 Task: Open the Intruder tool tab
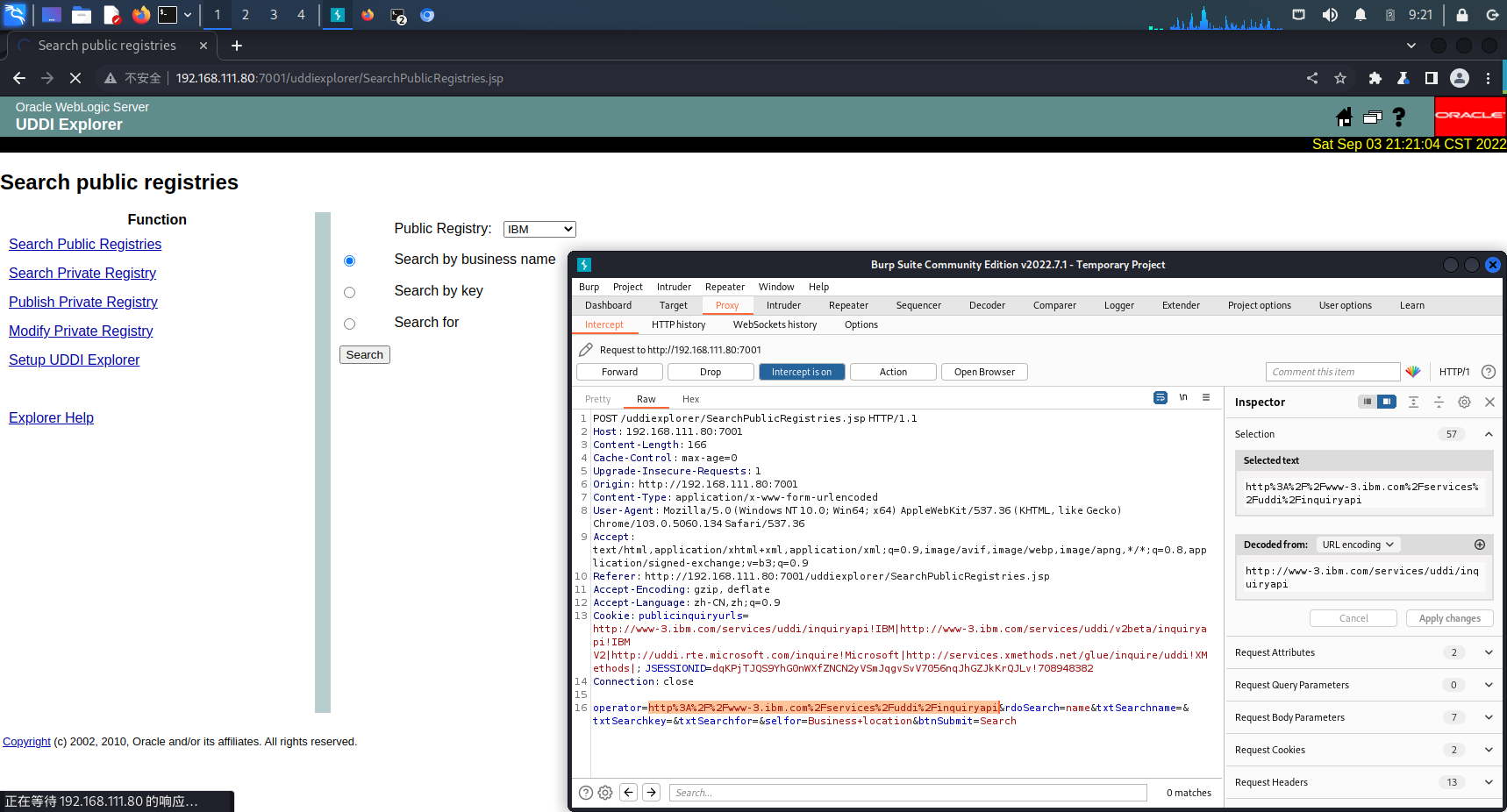[x=783, y=305]
